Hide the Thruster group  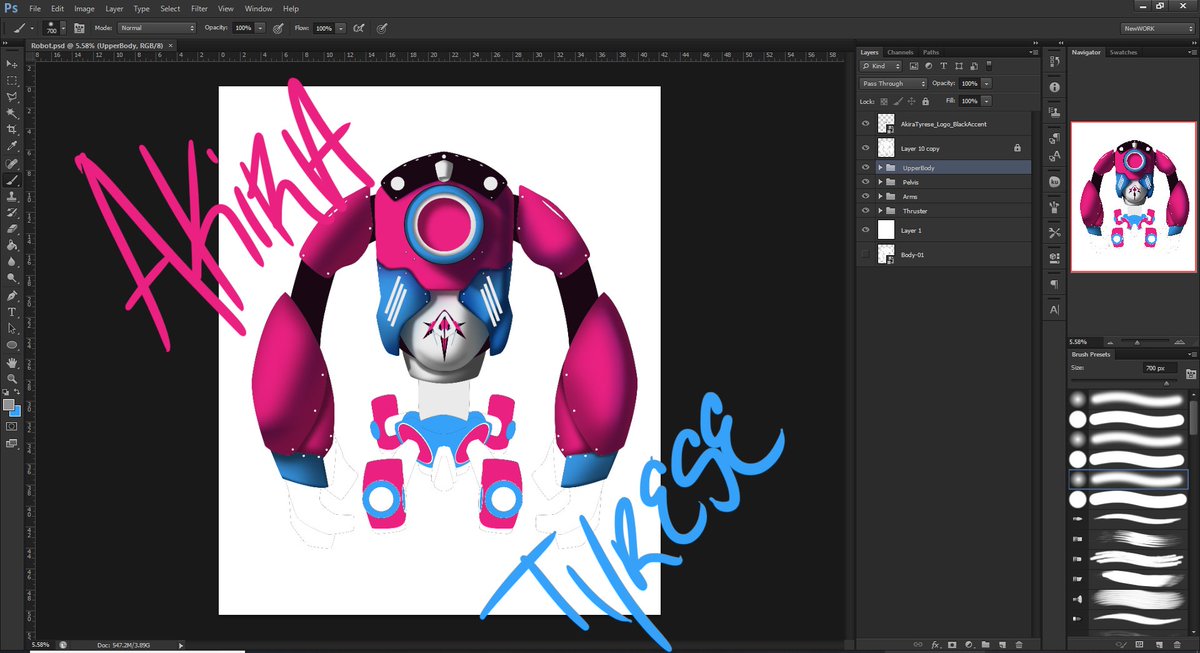click(x=866, y=211)
